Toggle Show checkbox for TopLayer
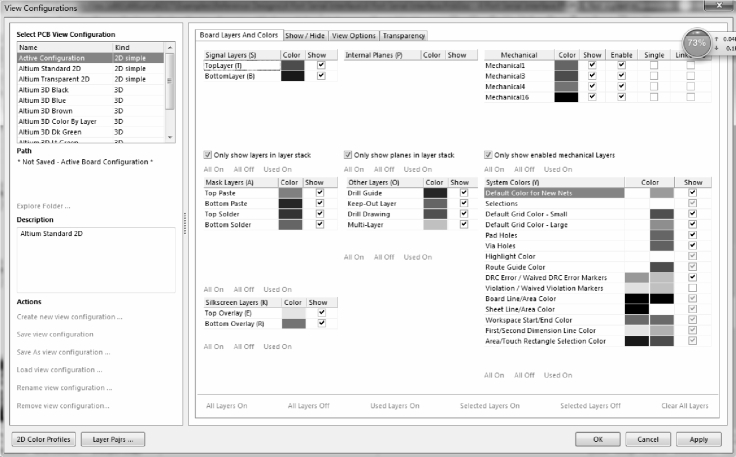Image resolution: width=736 pixels, height=457 pixels. [x=321, y=65]
